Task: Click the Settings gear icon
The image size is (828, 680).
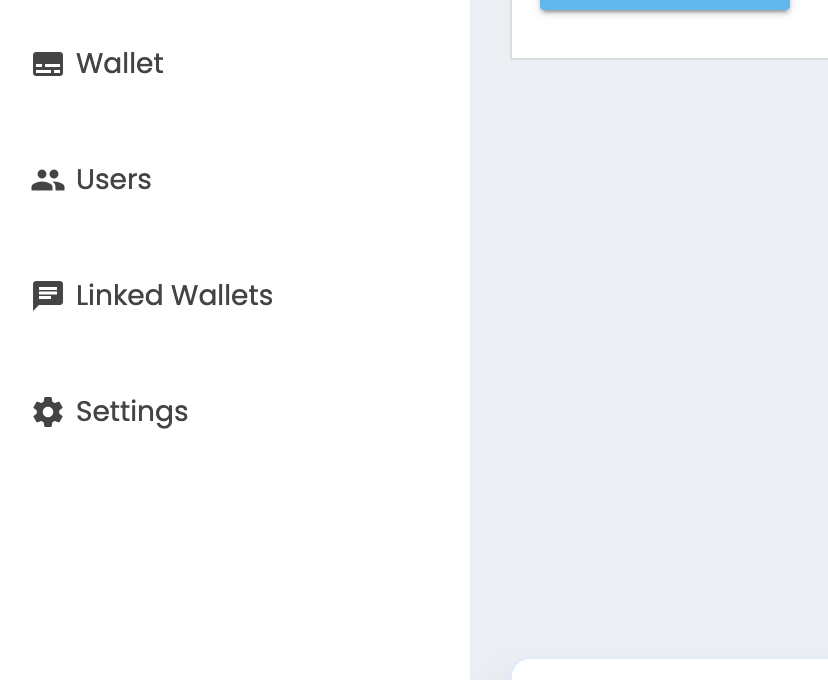Action: [x=48, y=412]
